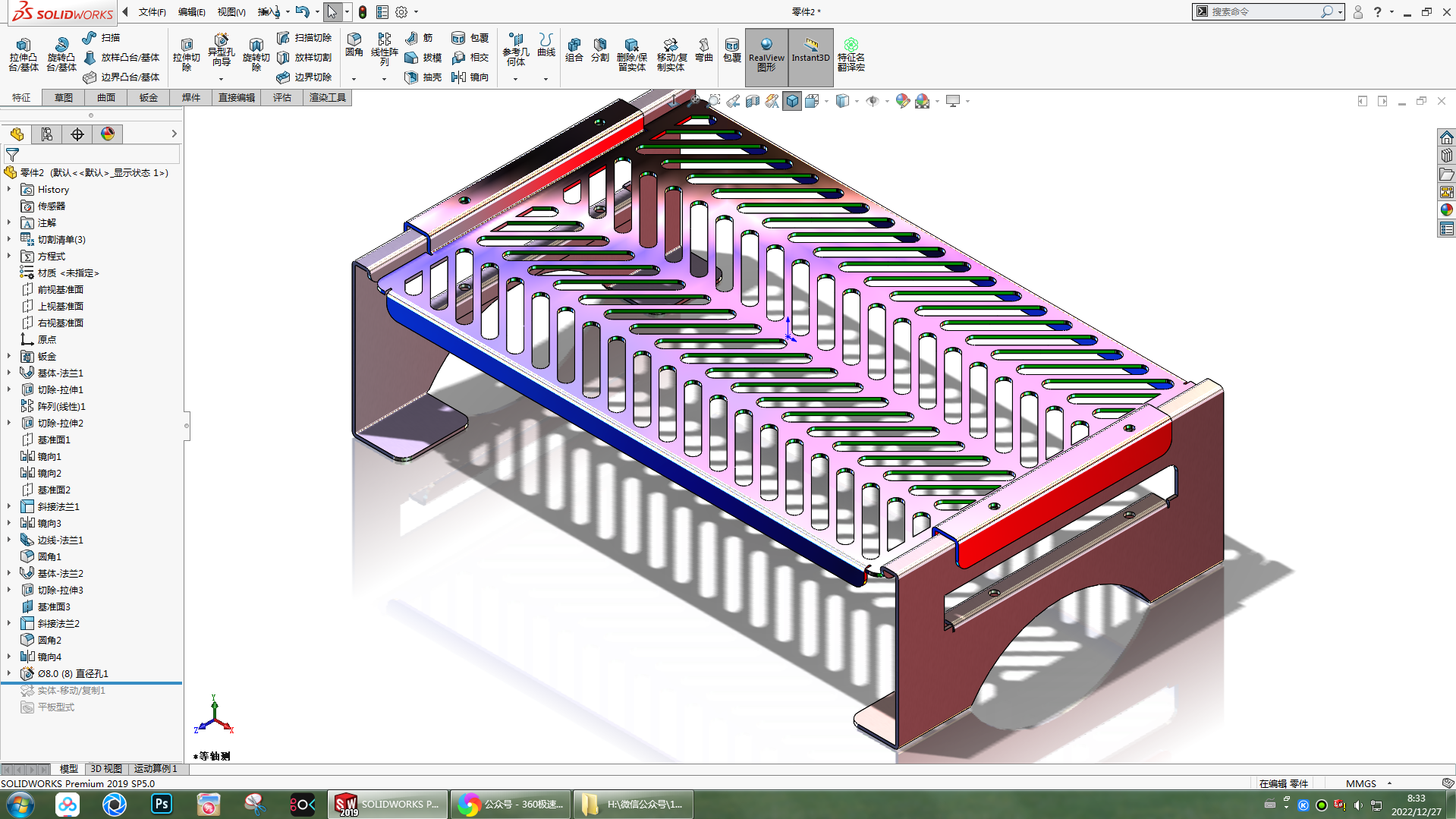
Task: Select the 旋转凸台/基体 revolve boss tool
Action: [x=61, y=55]
